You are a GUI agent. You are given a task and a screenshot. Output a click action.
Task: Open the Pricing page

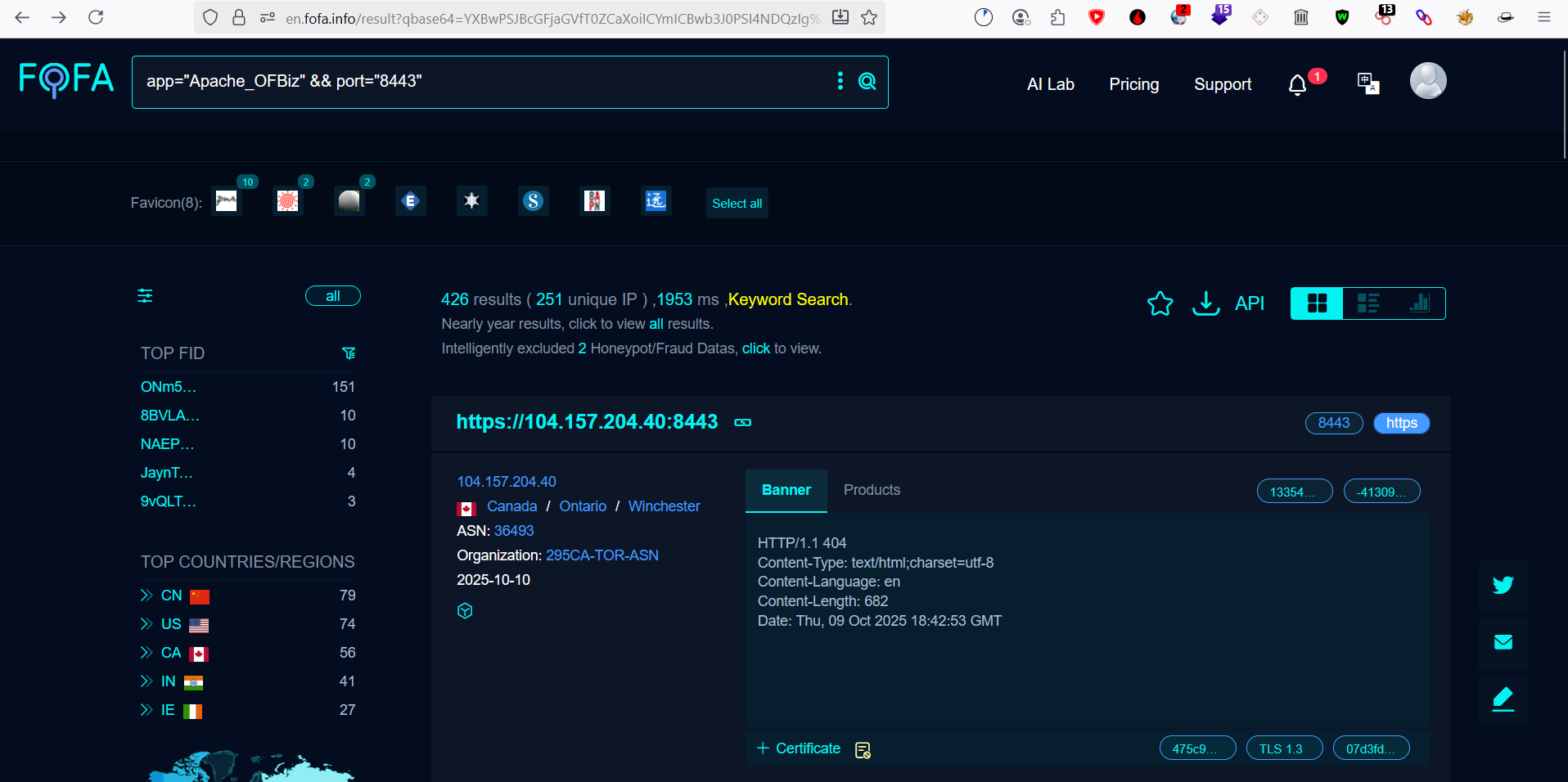coord(1133,84)
